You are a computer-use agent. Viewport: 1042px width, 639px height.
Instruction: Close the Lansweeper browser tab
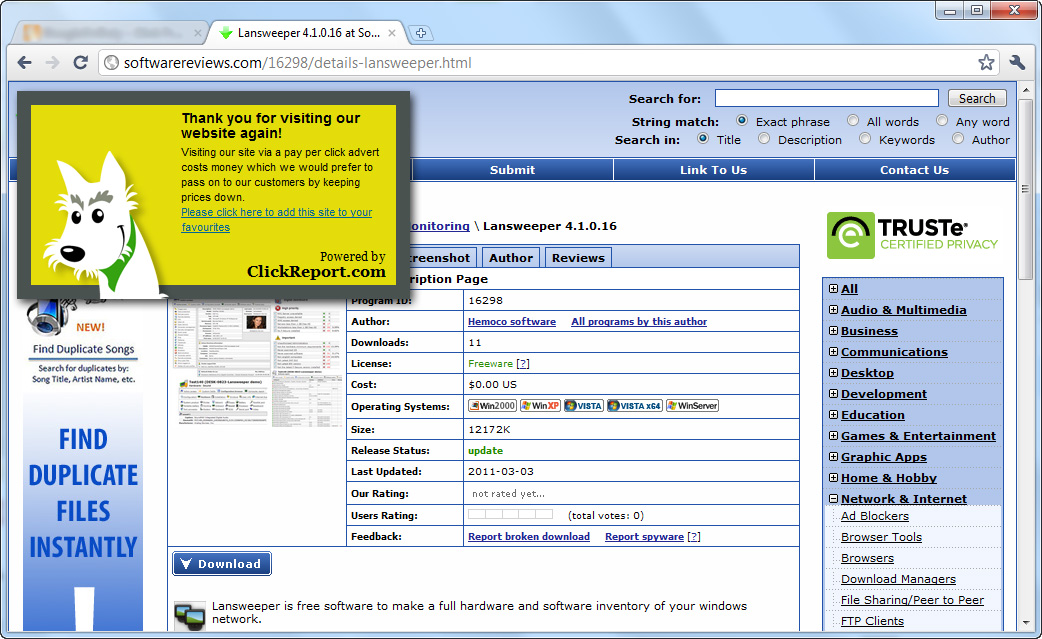point(392,33)
